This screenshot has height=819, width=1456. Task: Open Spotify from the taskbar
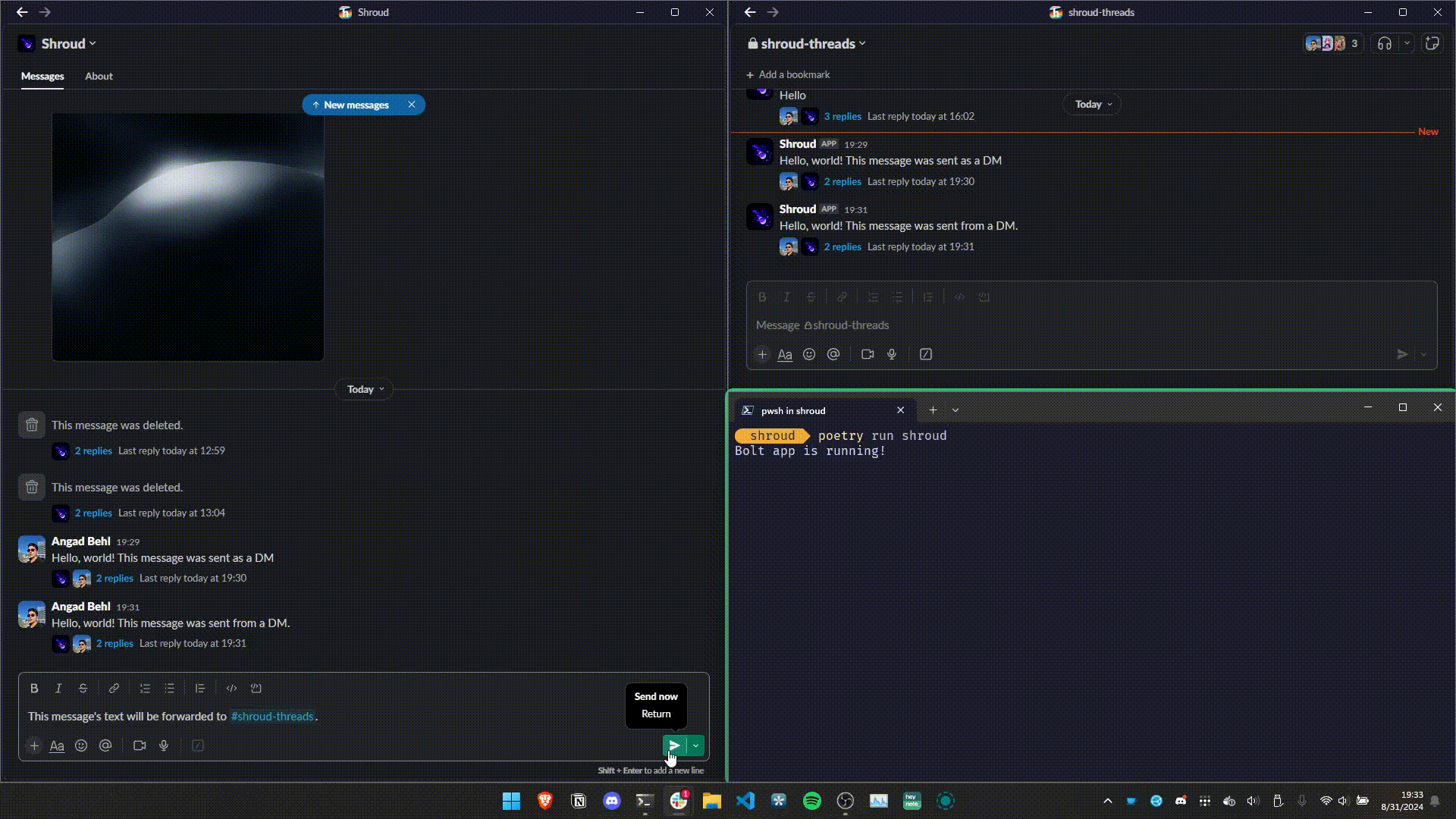811,801
